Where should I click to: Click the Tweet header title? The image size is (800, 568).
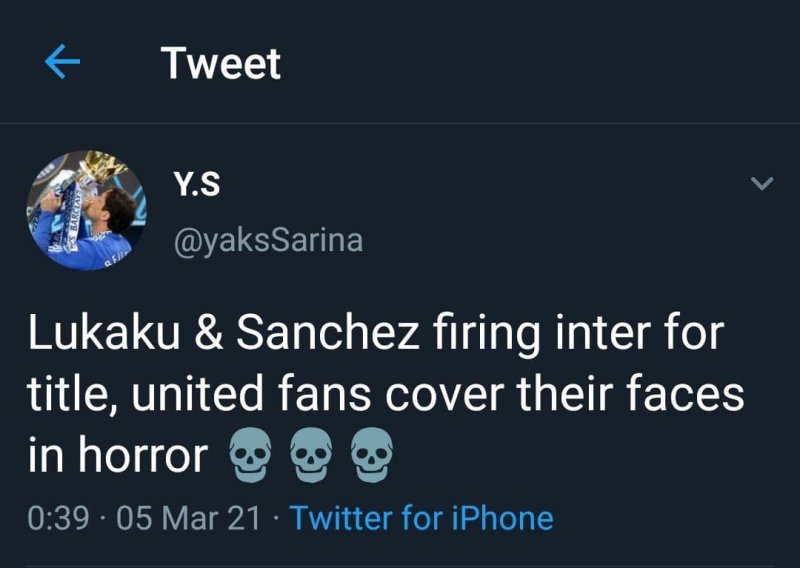(221, 64)
